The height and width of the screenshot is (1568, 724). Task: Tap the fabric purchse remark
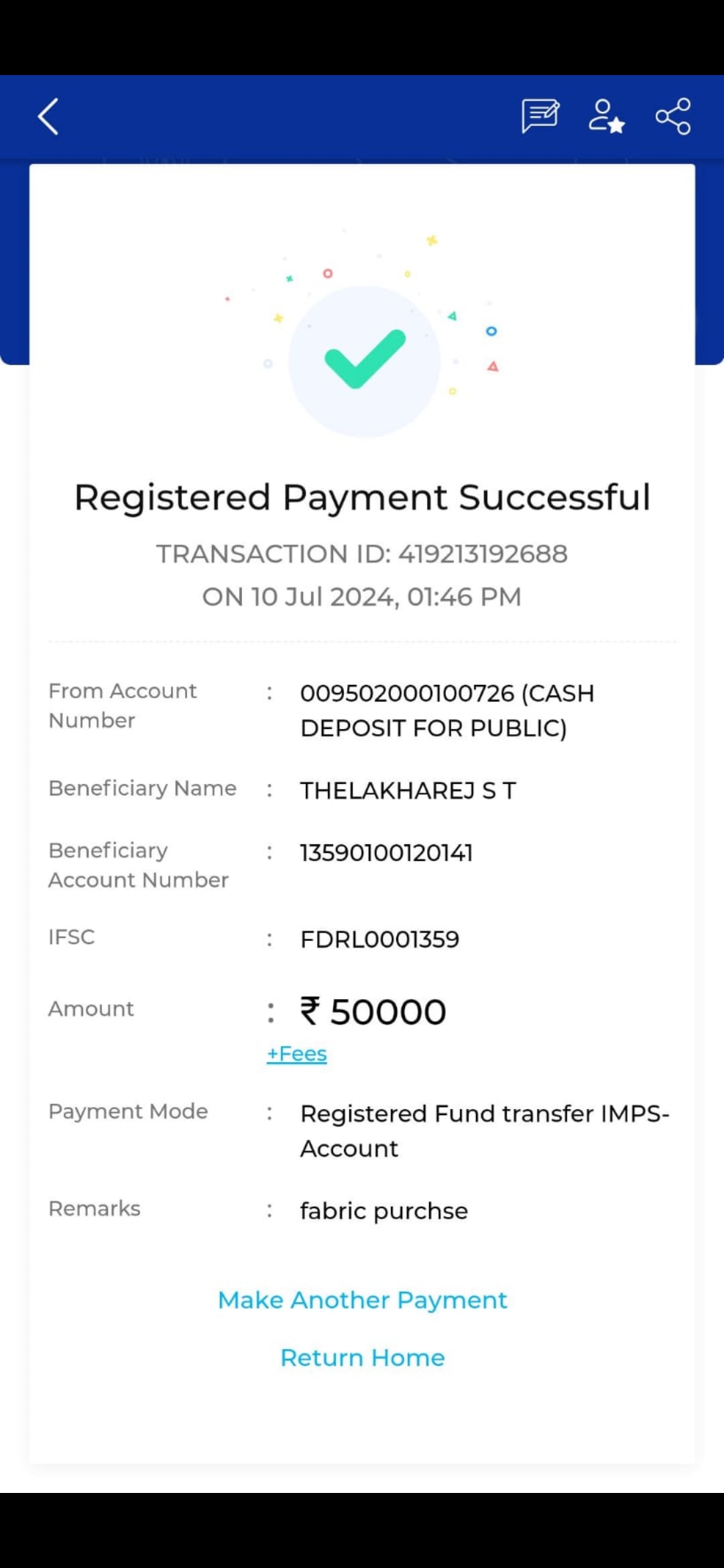coord(384,1212)
